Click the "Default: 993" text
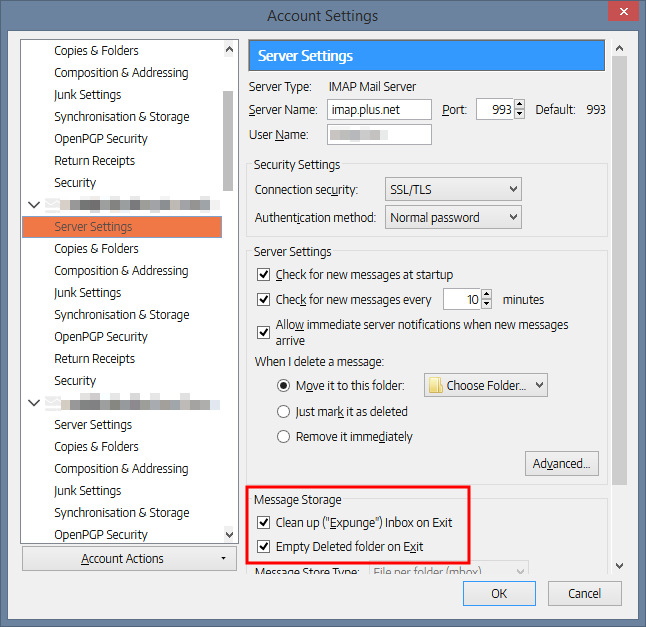The height and width of the screenshot is (627, 646). 570,110
